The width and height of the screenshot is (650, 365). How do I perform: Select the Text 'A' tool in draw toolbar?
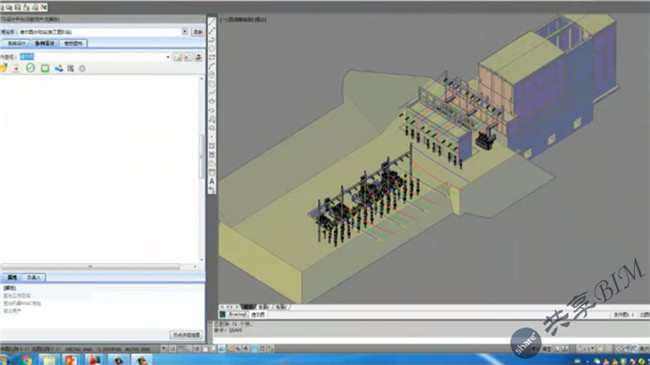212,181
